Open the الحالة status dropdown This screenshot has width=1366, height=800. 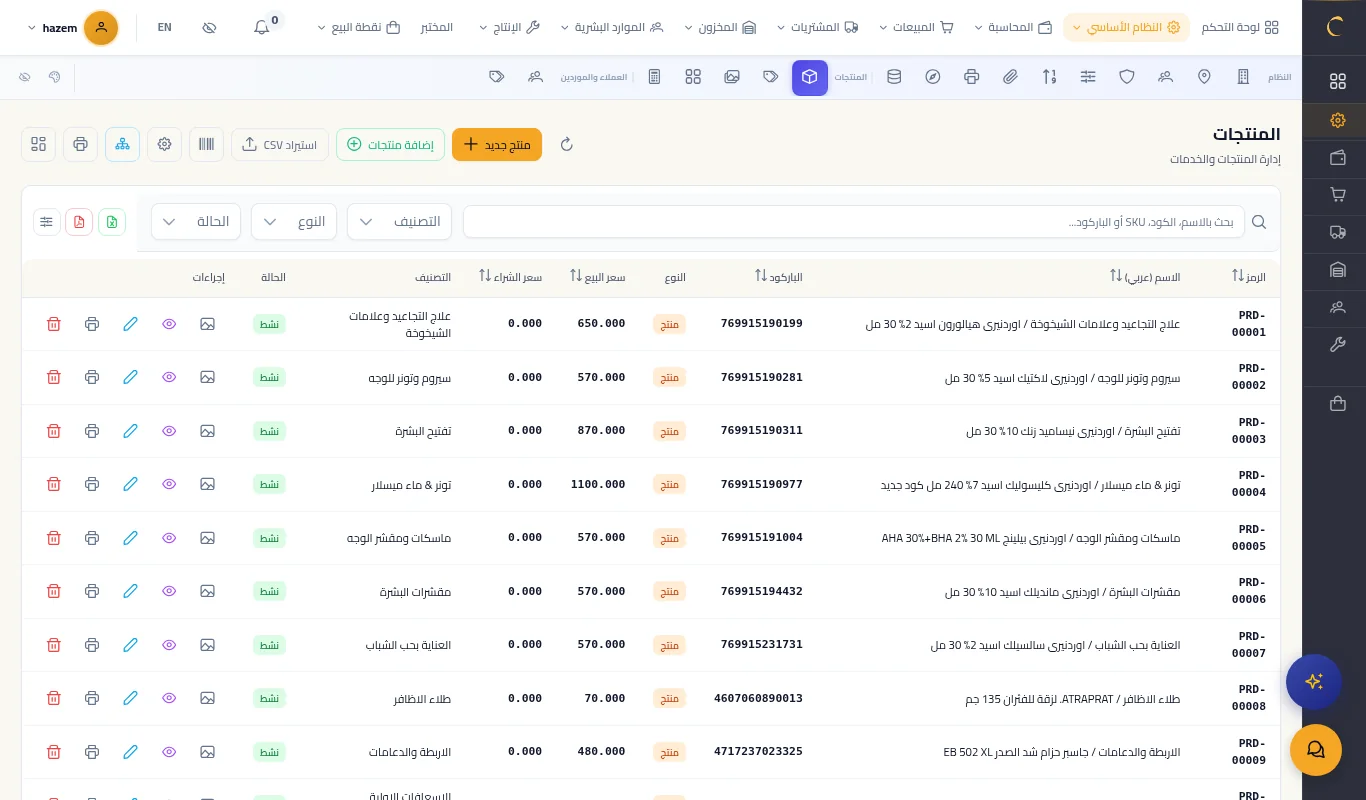click(x=196, y=221)
